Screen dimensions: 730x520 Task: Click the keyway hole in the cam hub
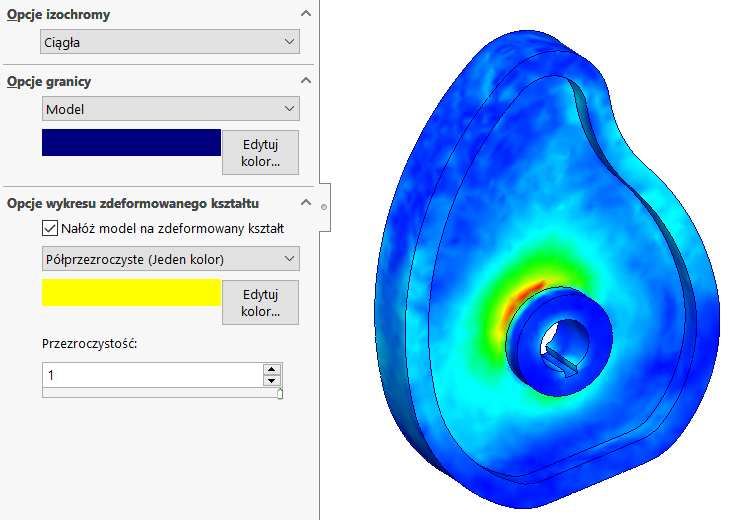point(555,352)
